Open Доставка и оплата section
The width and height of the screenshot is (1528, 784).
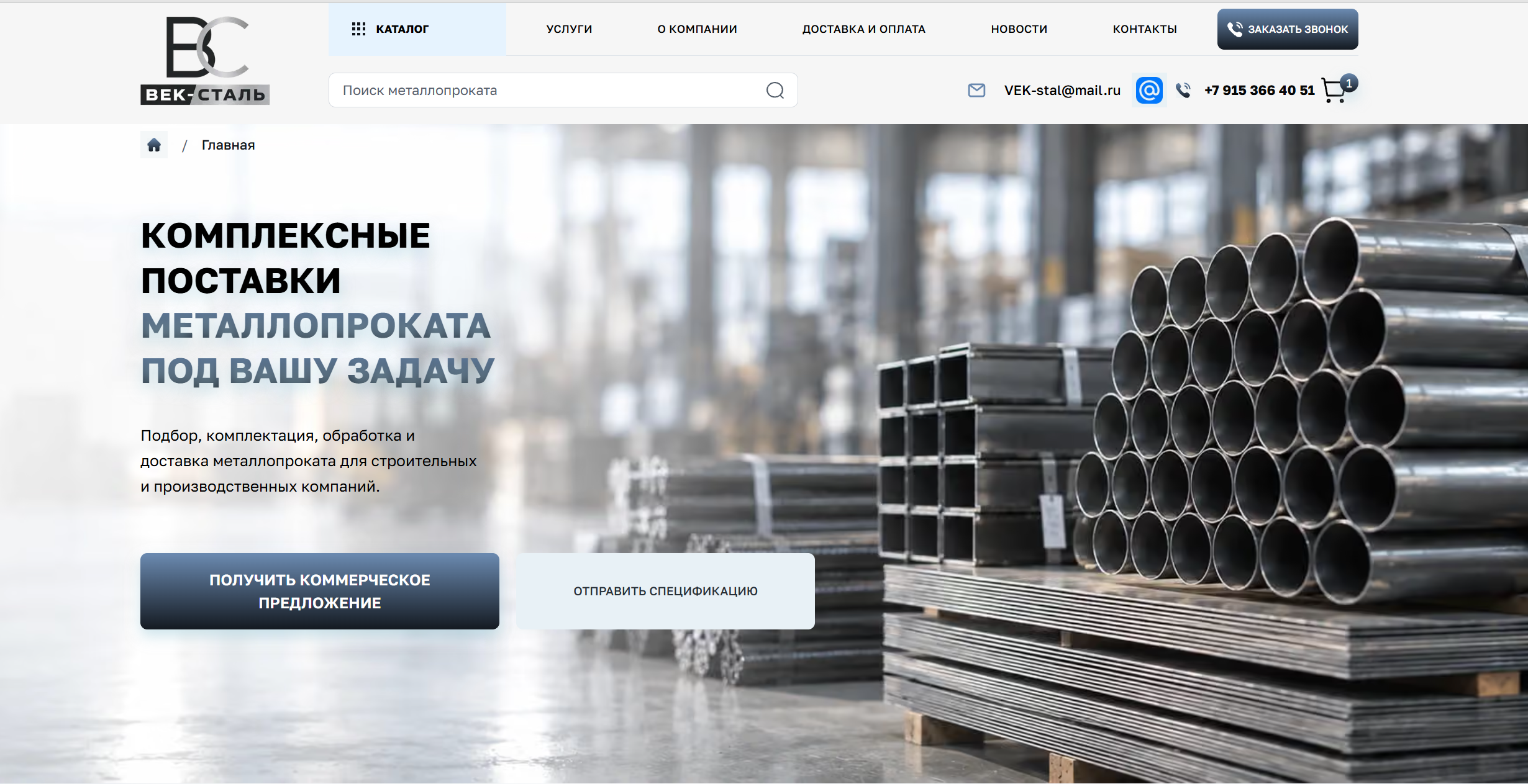coord(863,29)
